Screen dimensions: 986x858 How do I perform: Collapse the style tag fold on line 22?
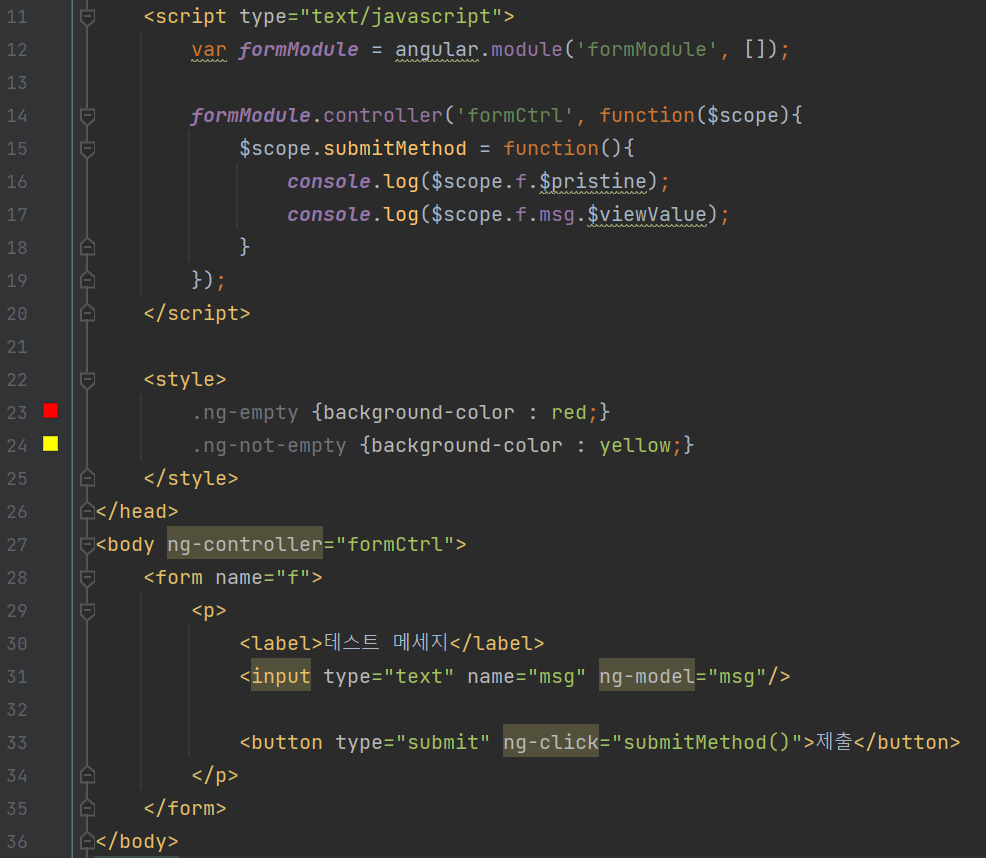point(87,379)
